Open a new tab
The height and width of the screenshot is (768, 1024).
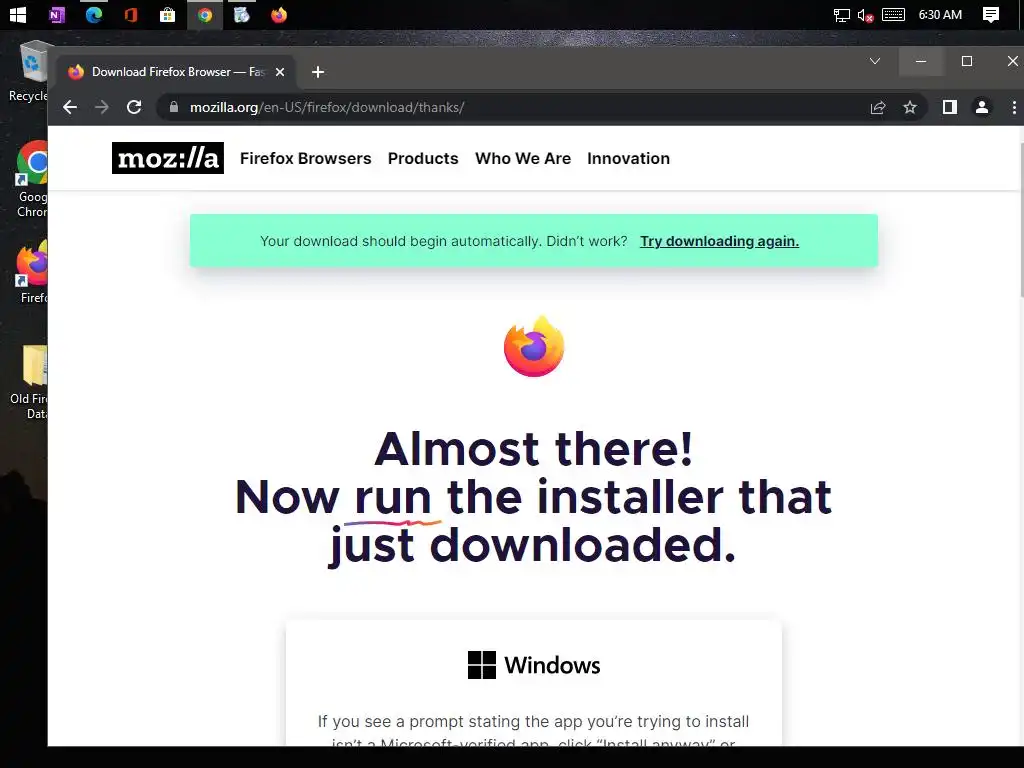318,72
